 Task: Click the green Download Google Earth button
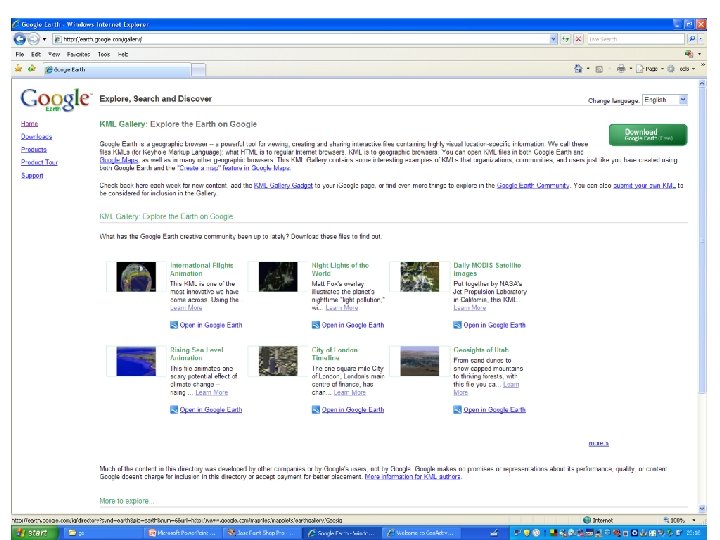point(648,135)
